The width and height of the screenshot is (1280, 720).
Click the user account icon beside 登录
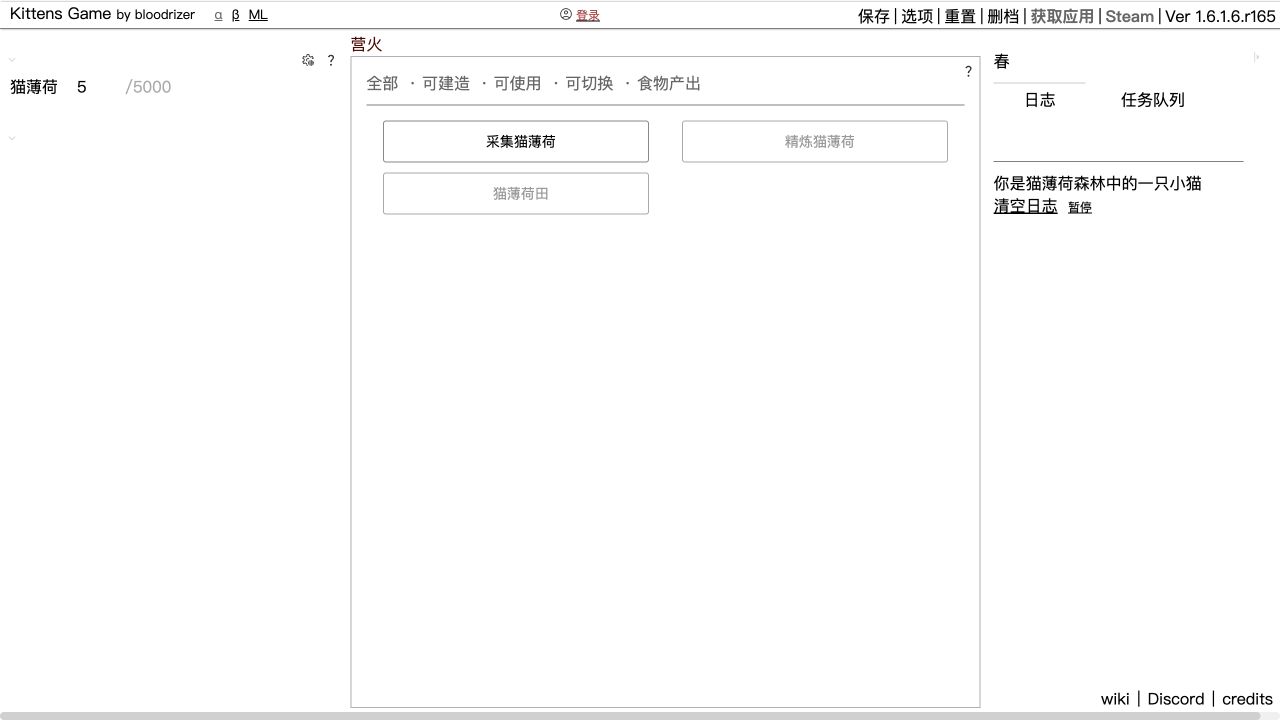click(566, 14)
